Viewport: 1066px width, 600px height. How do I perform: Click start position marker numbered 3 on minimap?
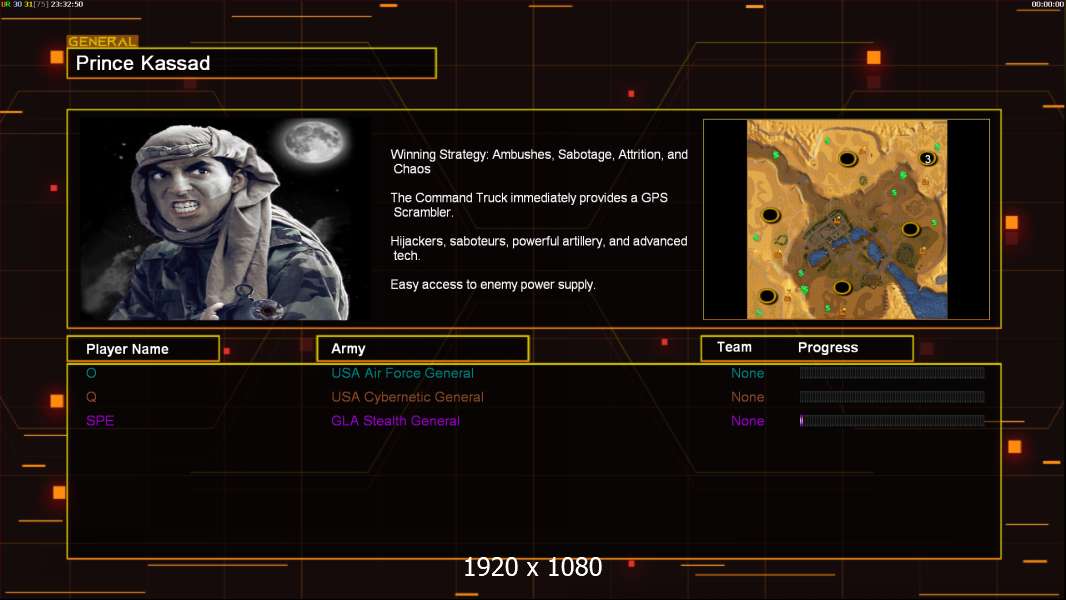pyautogui.click(x=927, y=159)
